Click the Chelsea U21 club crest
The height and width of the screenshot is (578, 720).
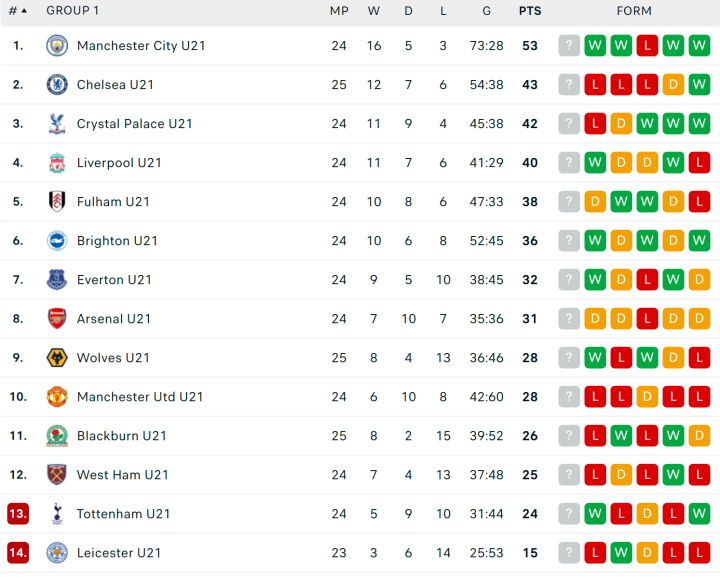point(57,85)
